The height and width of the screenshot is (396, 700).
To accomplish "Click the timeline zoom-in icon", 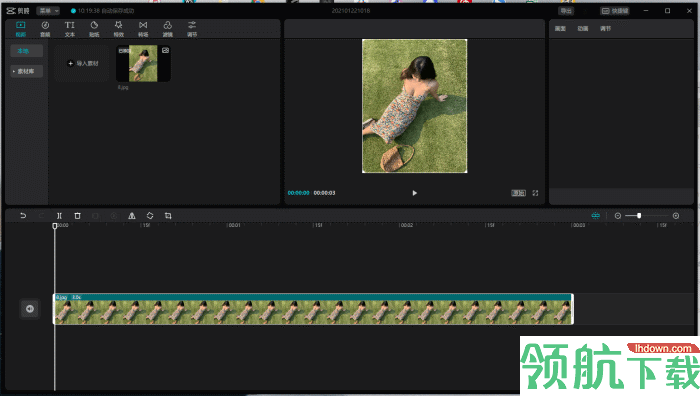I will (x=676, y=216).
